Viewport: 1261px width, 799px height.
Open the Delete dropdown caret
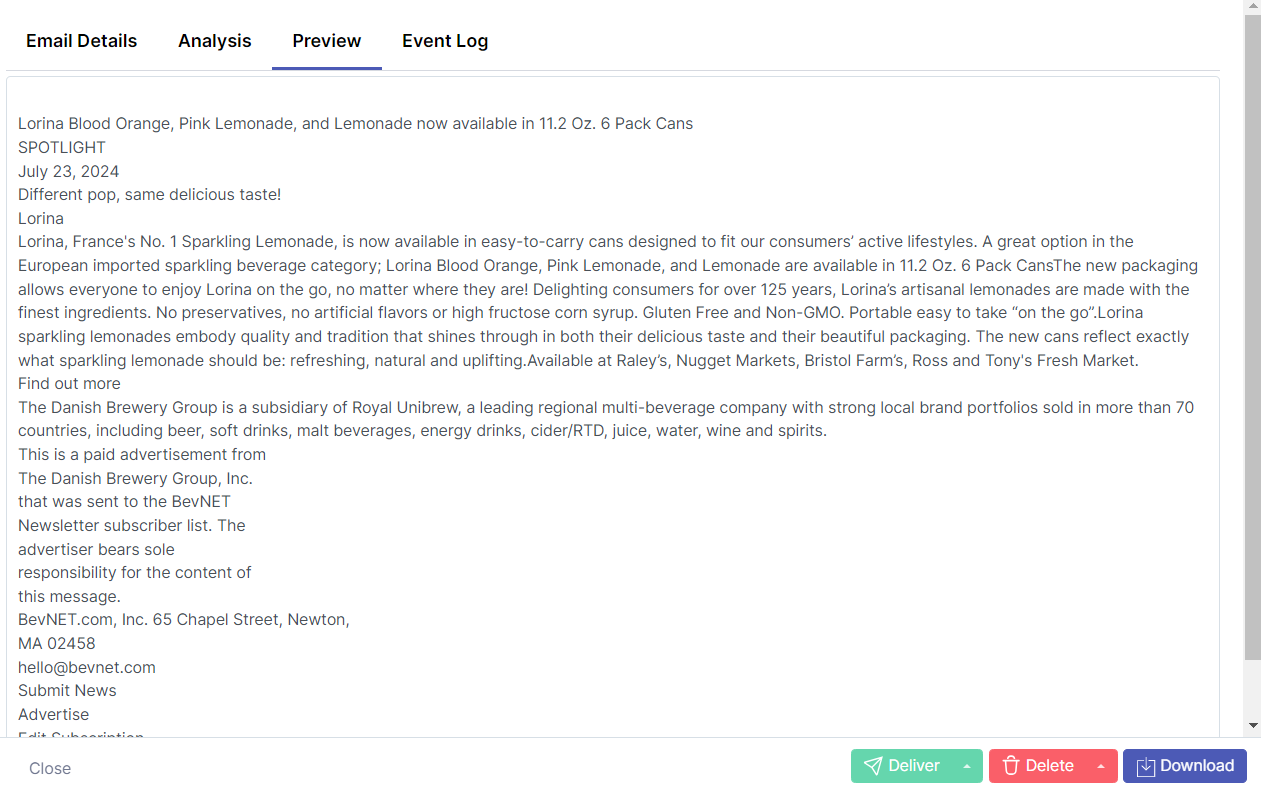point(1101,766)
